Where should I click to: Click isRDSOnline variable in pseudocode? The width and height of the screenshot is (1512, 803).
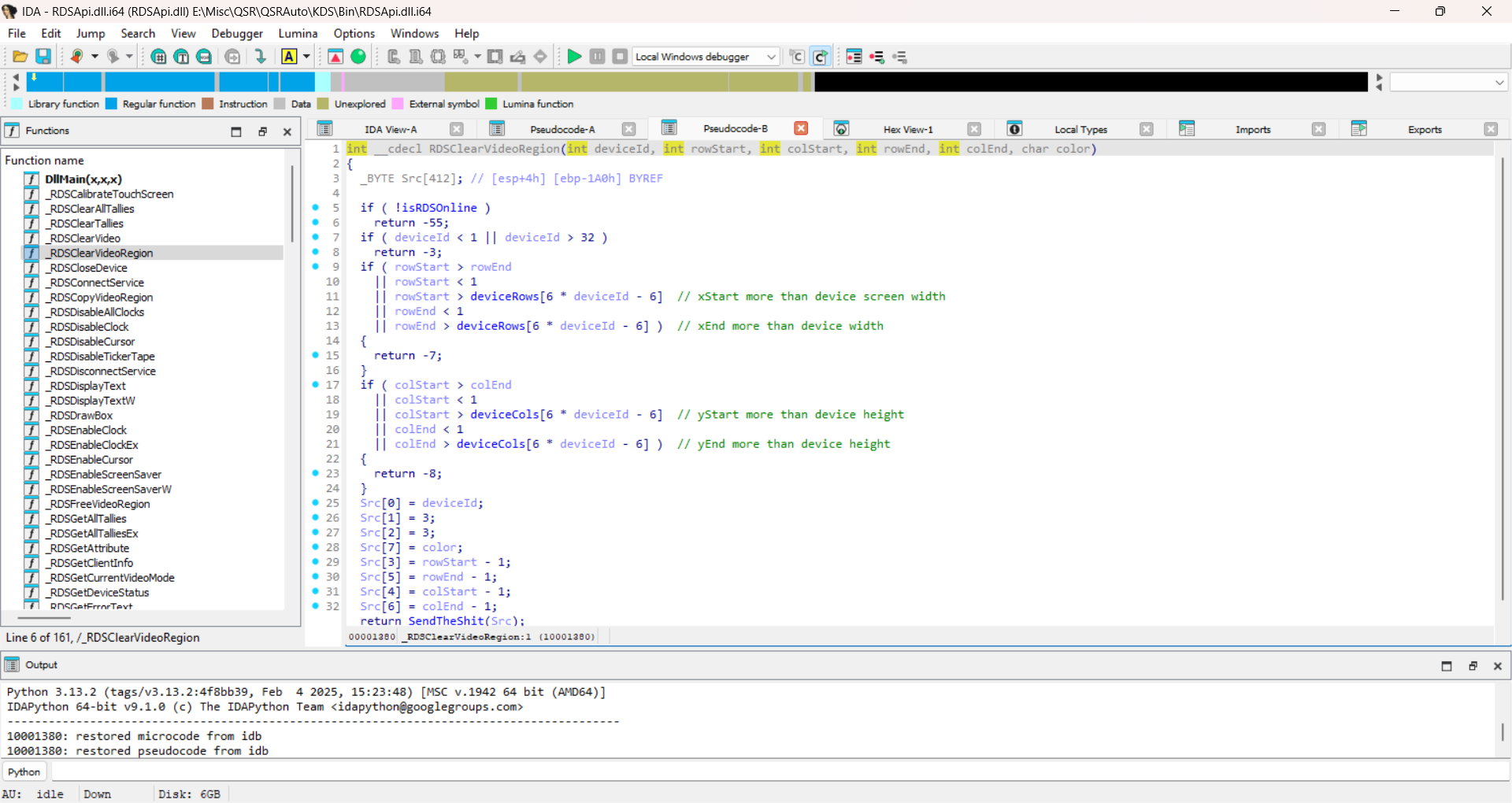pyautogui.click(x=439, y=208)
